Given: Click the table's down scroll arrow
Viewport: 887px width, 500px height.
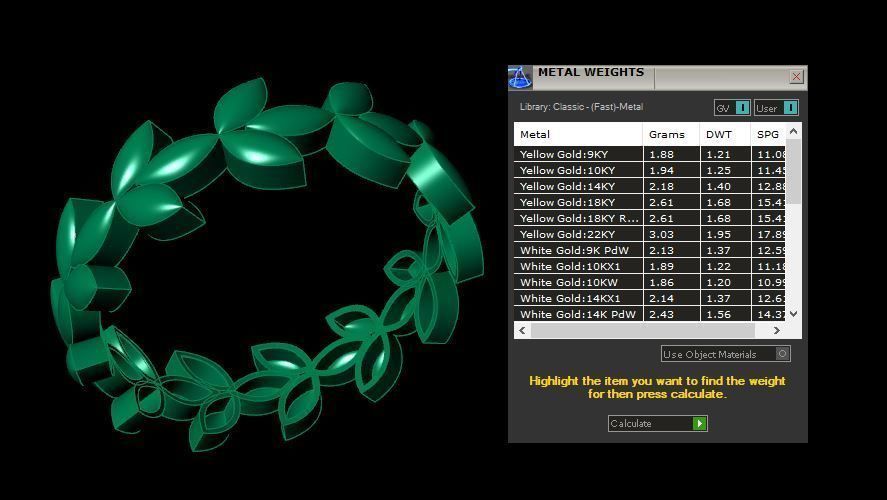Looking at the screenshot, I should 794,314.
